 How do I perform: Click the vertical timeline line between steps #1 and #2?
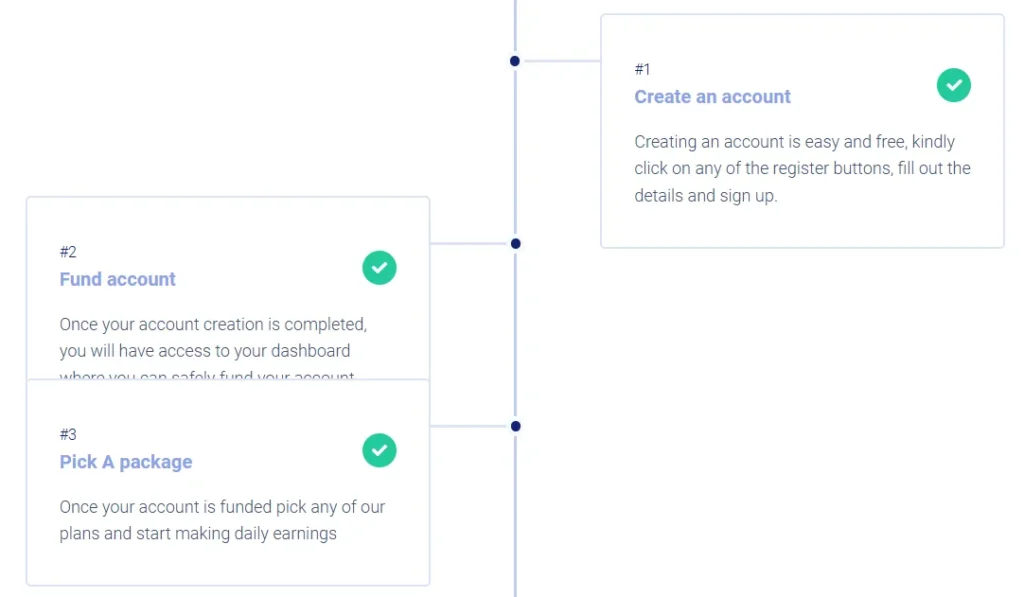(515, 152)
